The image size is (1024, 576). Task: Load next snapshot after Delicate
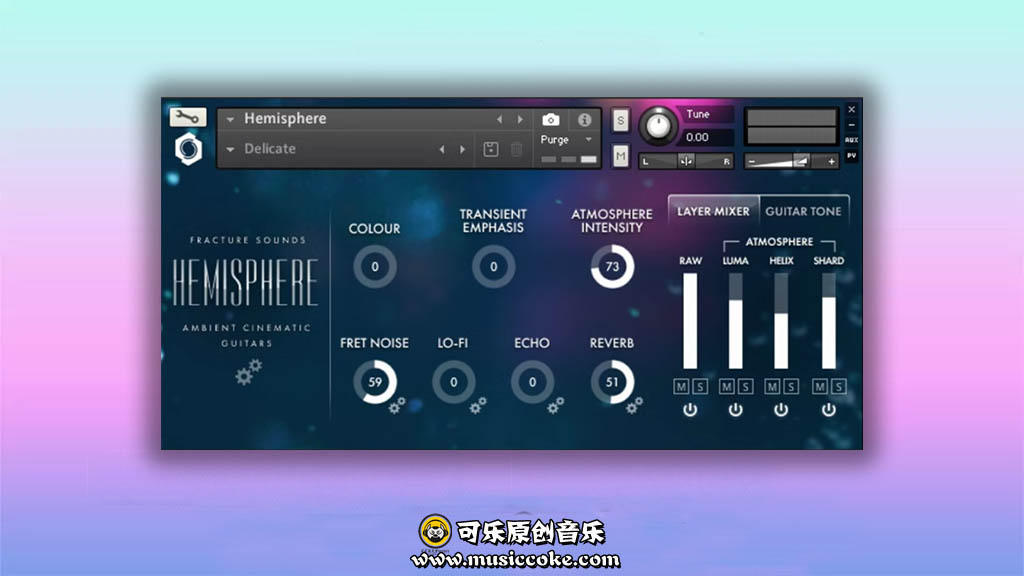point(463,150)
